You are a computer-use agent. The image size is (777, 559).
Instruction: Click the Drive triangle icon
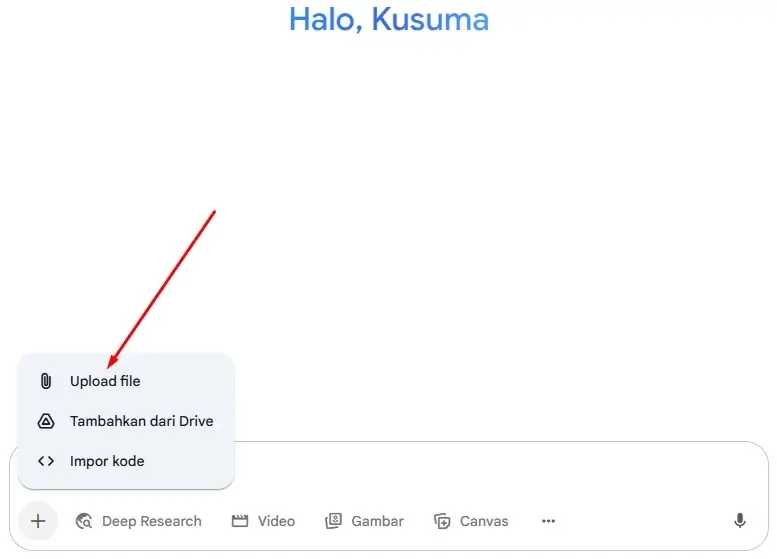(x=46, y=421)
